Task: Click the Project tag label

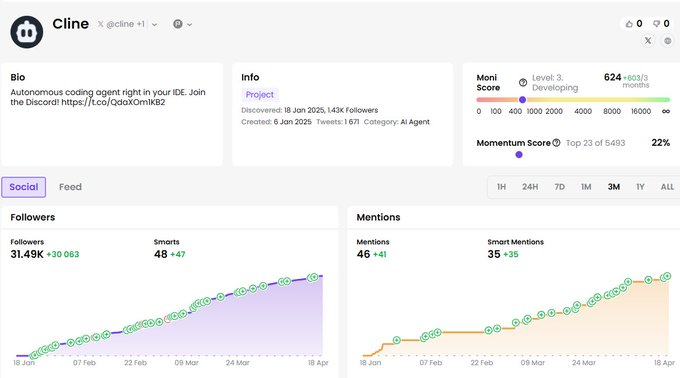Action: 260,94
